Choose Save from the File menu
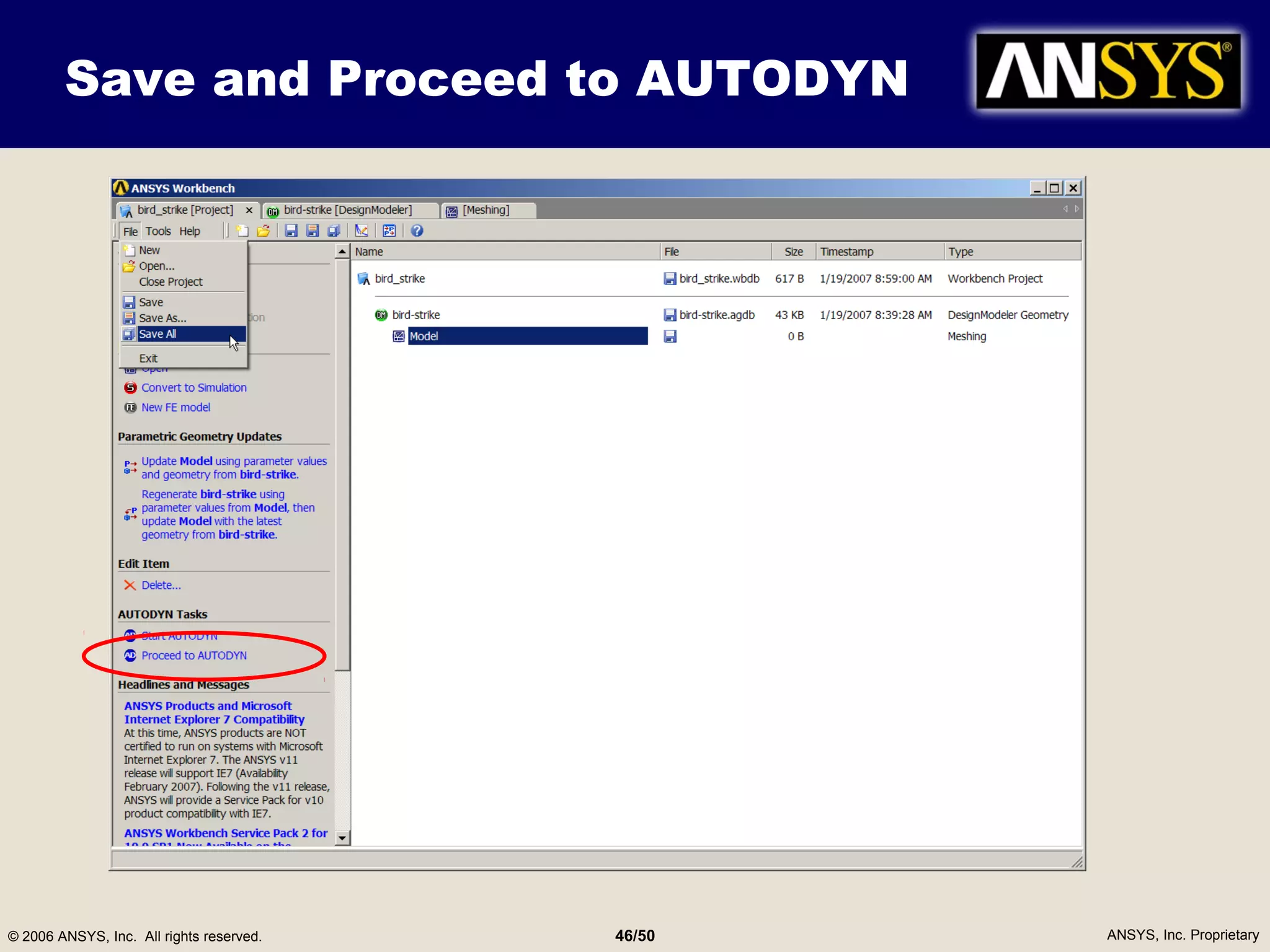This screenshot has height=952, width=1270. tap(184, 302)
